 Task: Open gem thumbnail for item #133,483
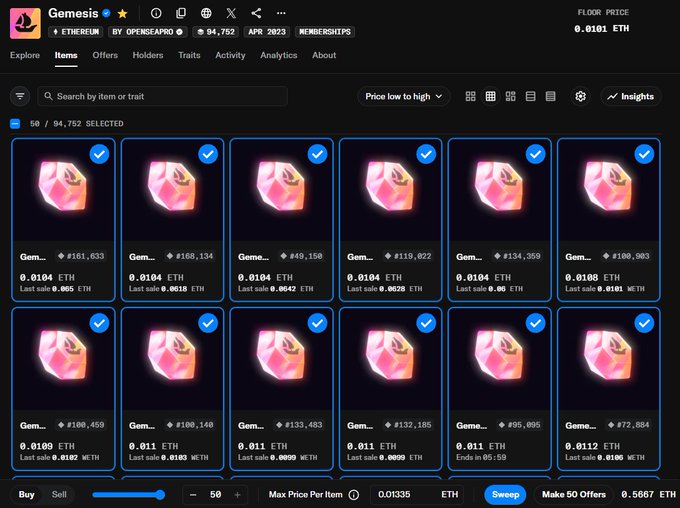[x=281, y=360]
